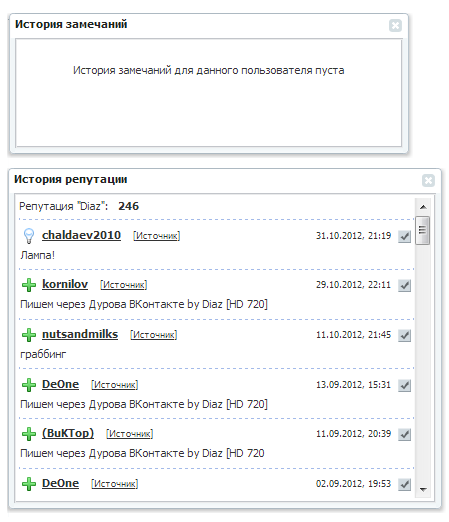Click the light bulb icon beside chaldaev2010
Image resolution: width=449 pixels, height=522 pixels.
tap(29, 236)
